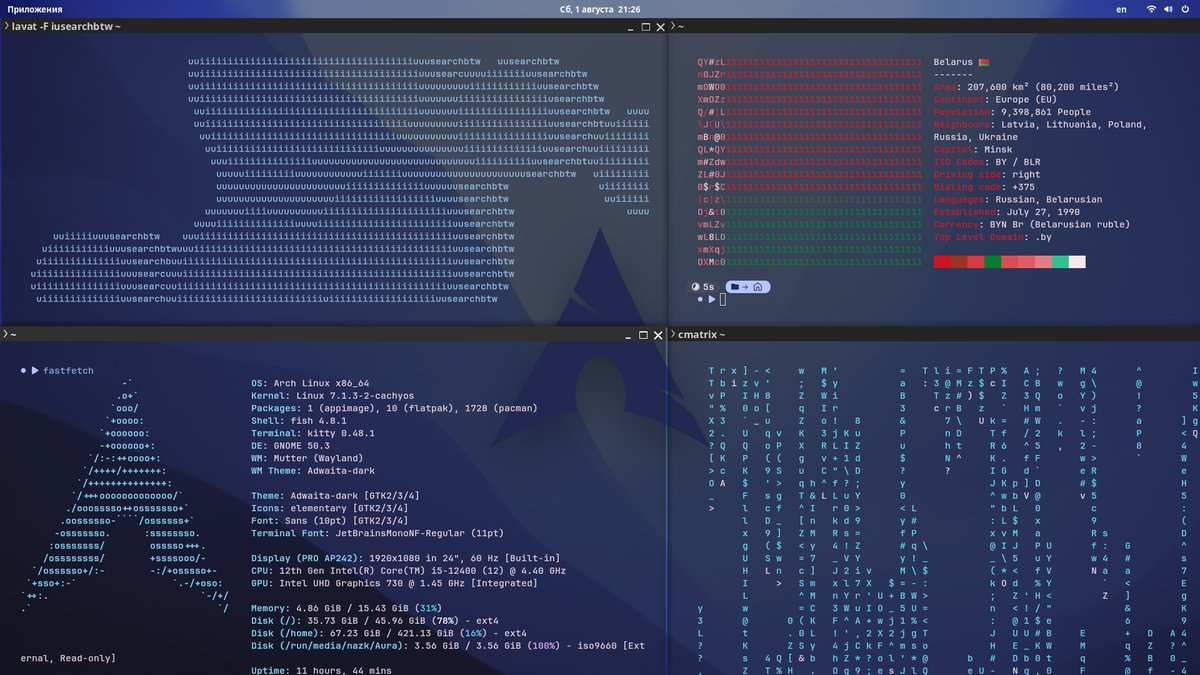Click the Arch Linux x86_64 OS line
This screenshot has width=1200, height=675.
click(310, 383)
